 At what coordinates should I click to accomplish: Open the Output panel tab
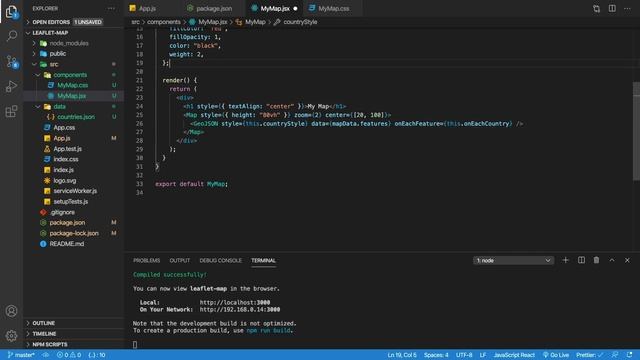[180, 260]
